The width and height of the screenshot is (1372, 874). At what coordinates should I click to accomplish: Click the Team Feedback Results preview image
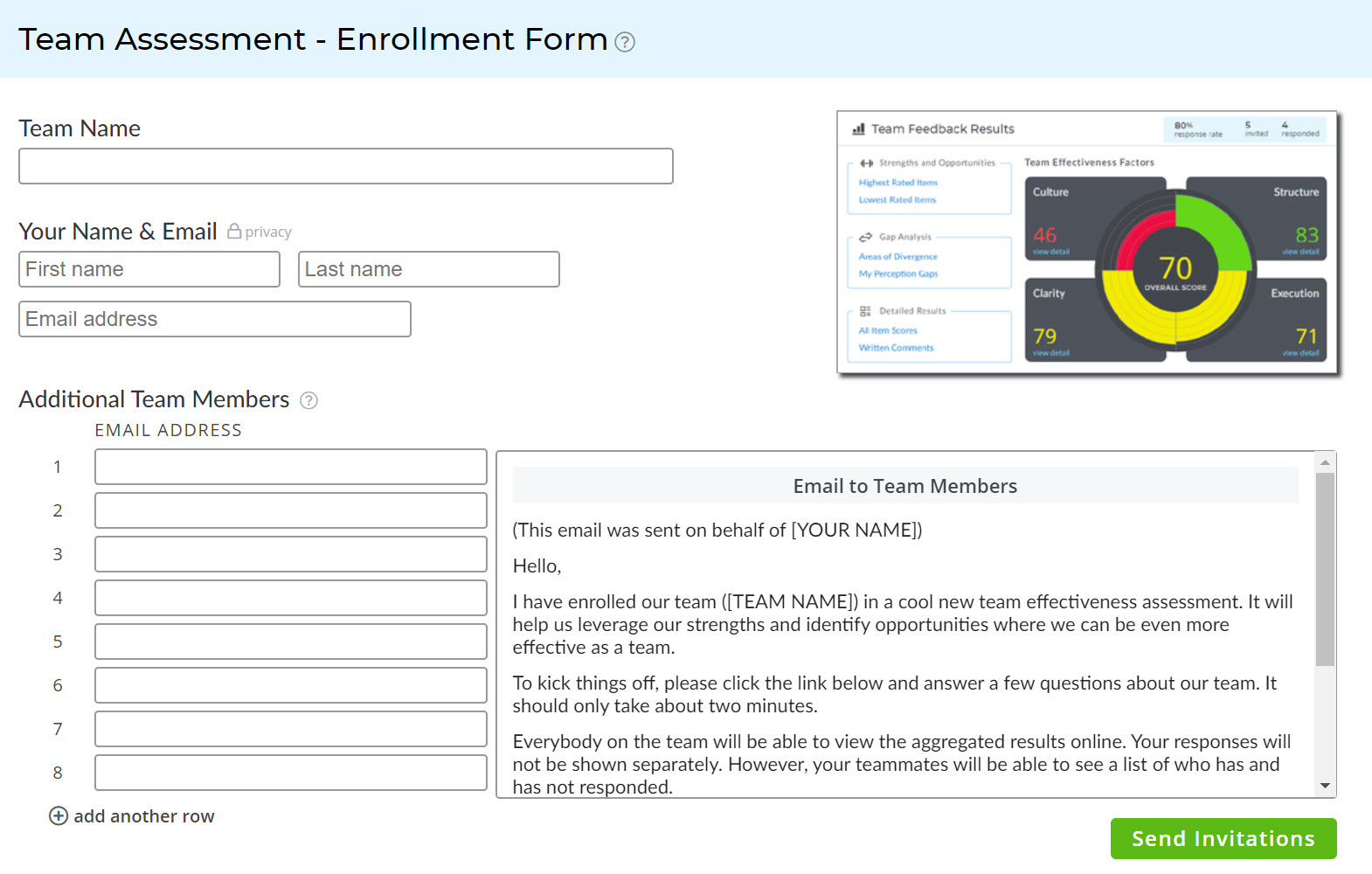pos(1087,243)
